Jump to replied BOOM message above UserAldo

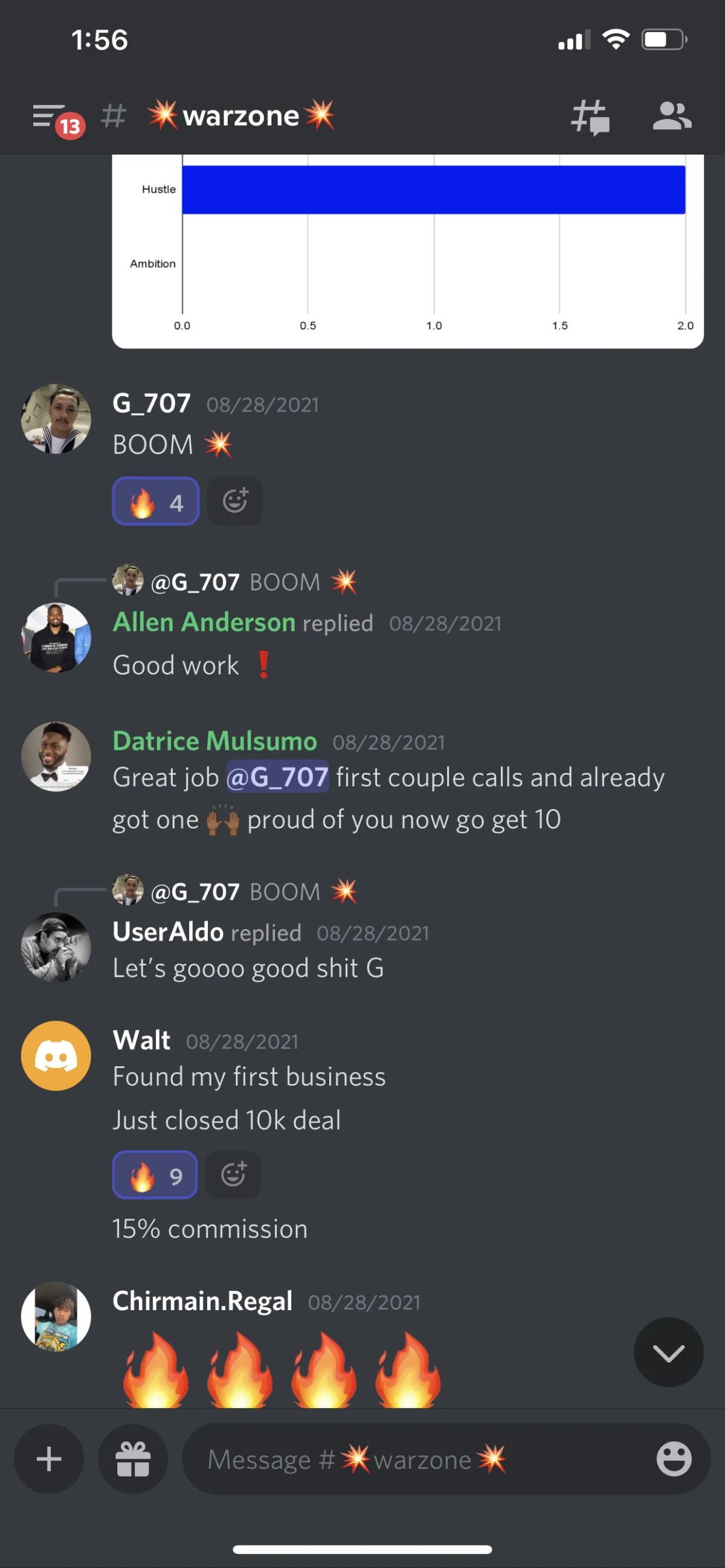pyautogui.click(x=235, y=892)
